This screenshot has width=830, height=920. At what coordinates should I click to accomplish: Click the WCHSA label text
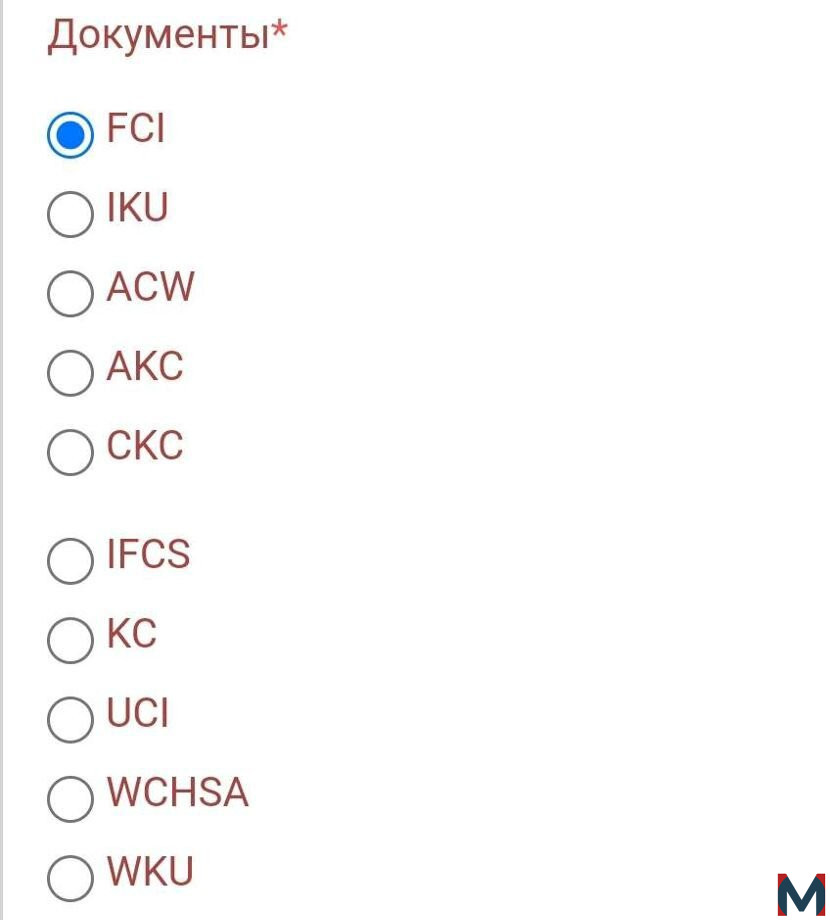(x=178, y=792)
